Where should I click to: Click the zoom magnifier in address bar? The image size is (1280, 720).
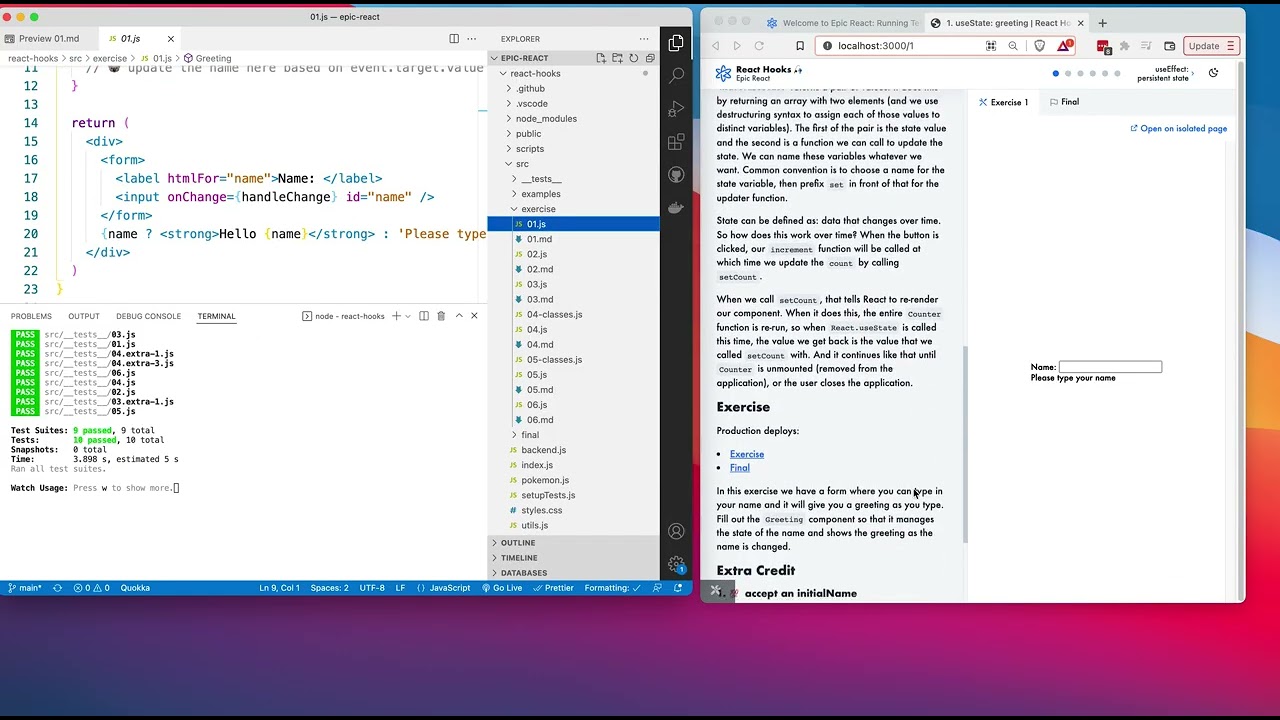point(1013,46)
